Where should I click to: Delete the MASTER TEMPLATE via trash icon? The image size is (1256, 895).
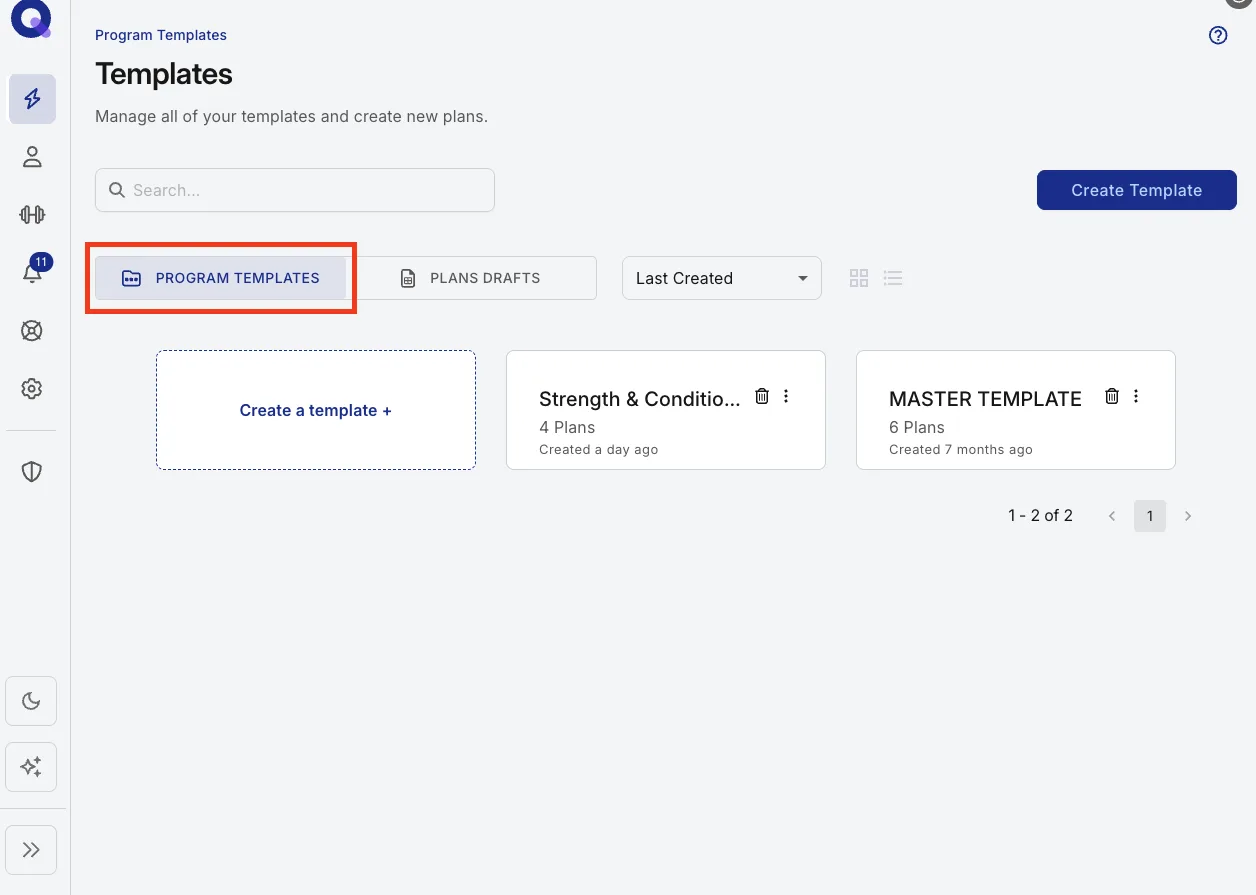[1112, 396]
